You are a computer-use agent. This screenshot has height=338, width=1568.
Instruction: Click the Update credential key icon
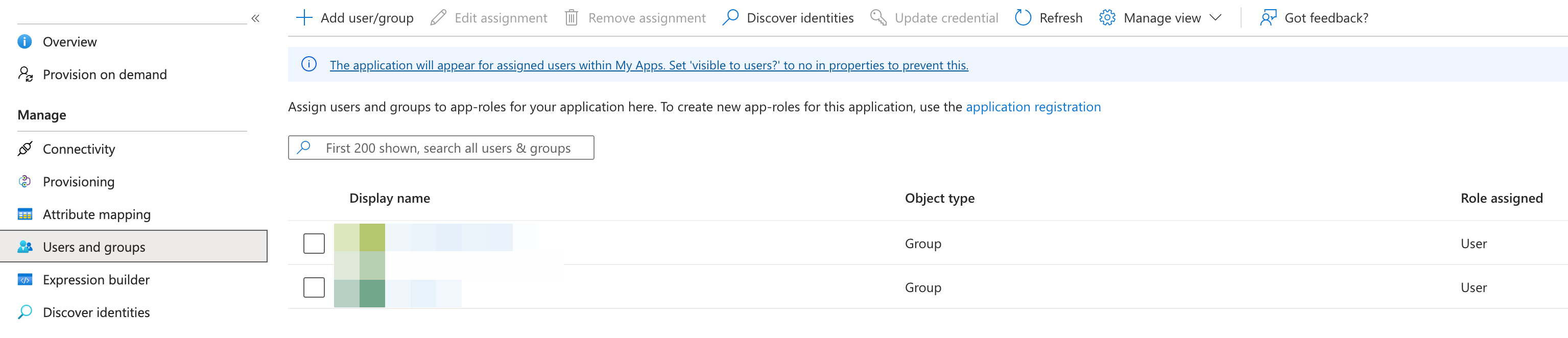878,18
